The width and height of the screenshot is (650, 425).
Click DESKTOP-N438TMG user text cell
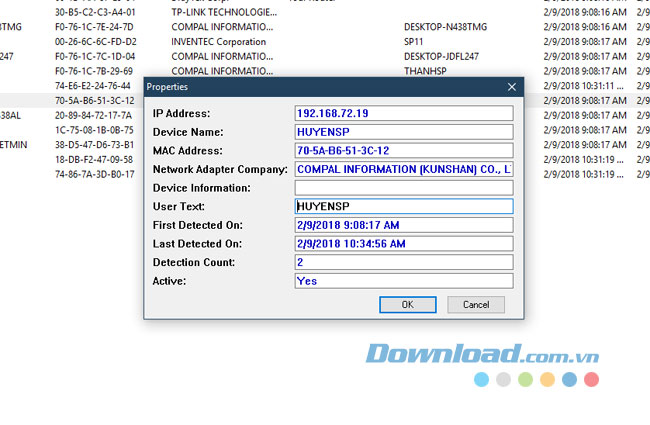446,27
